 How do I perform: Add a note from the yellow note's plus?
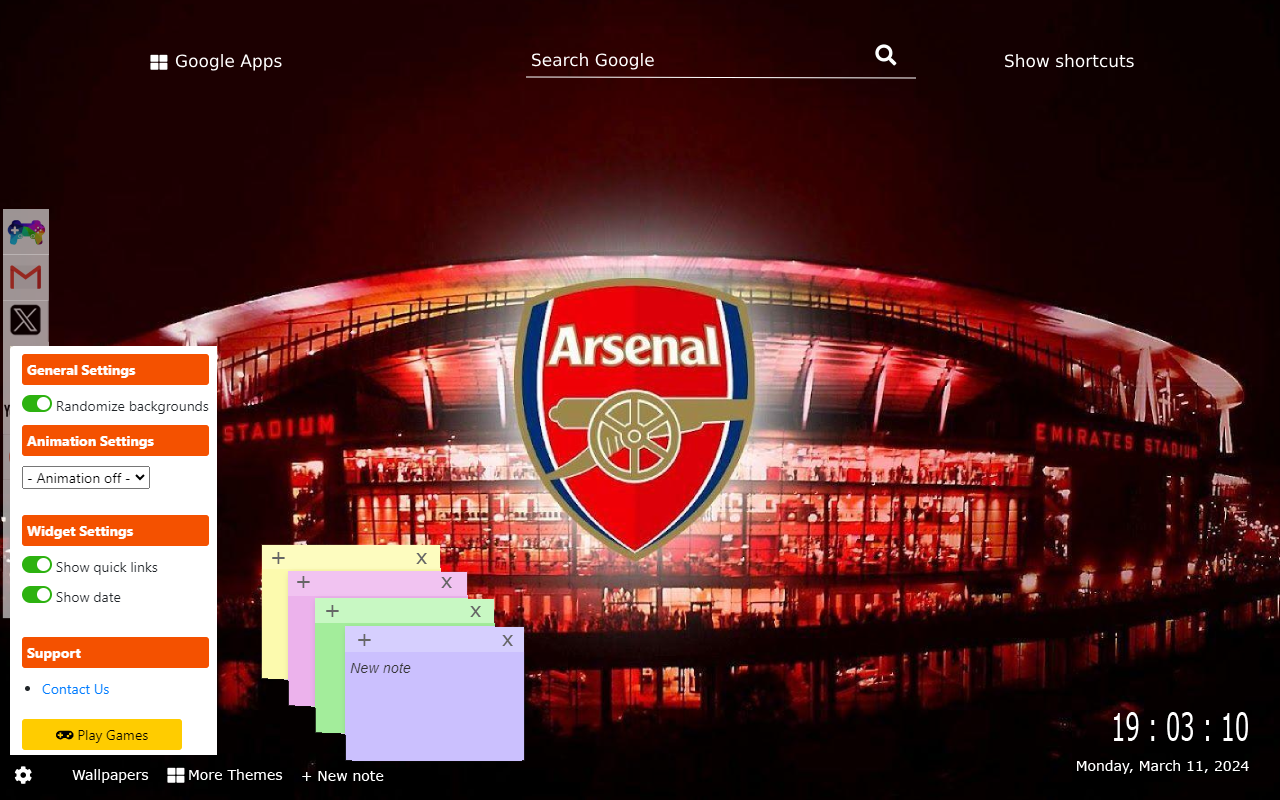click(278, 558)
